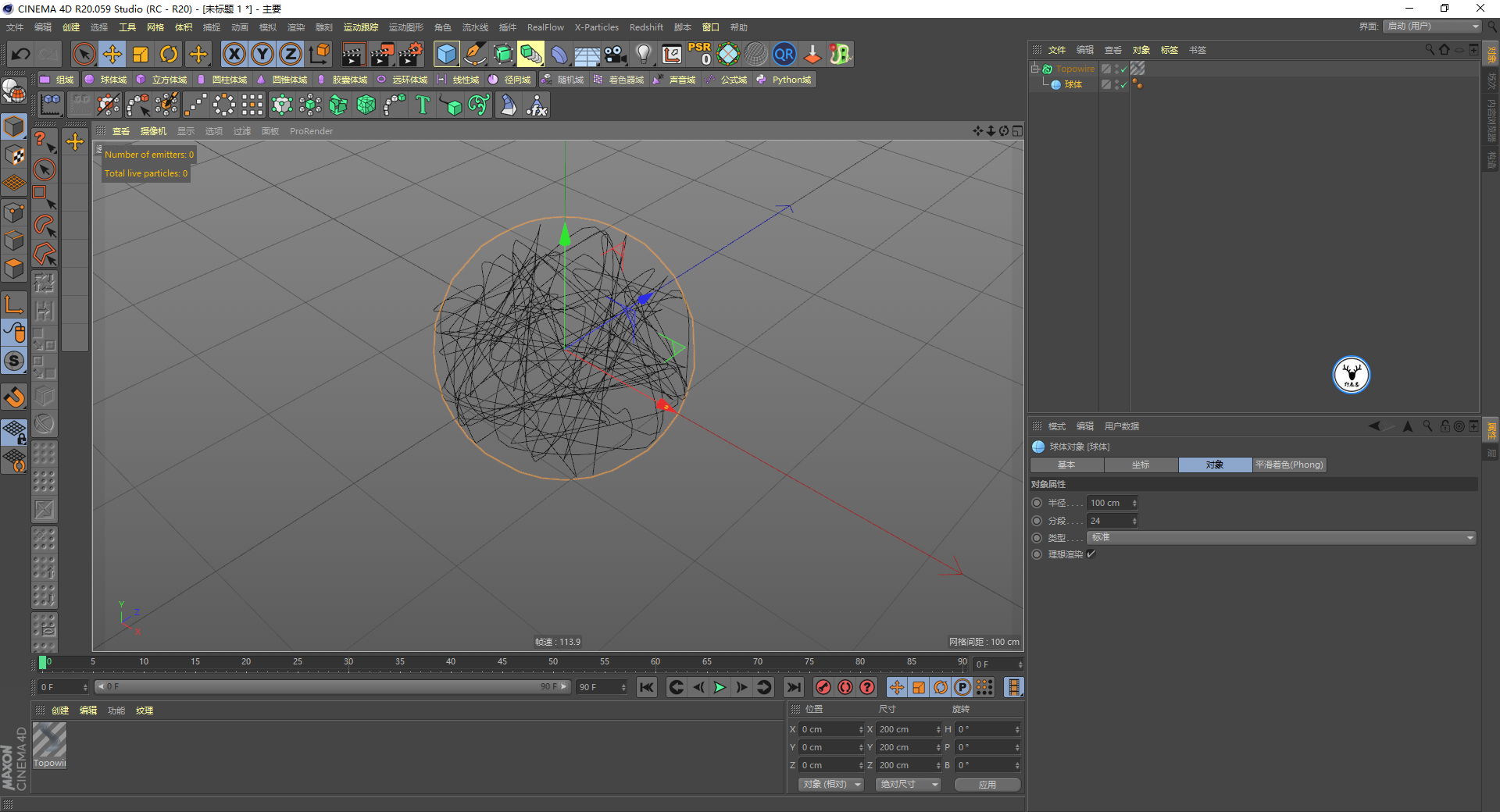
Task: Add a Cube primitive object
Action: tap(447, 54)
